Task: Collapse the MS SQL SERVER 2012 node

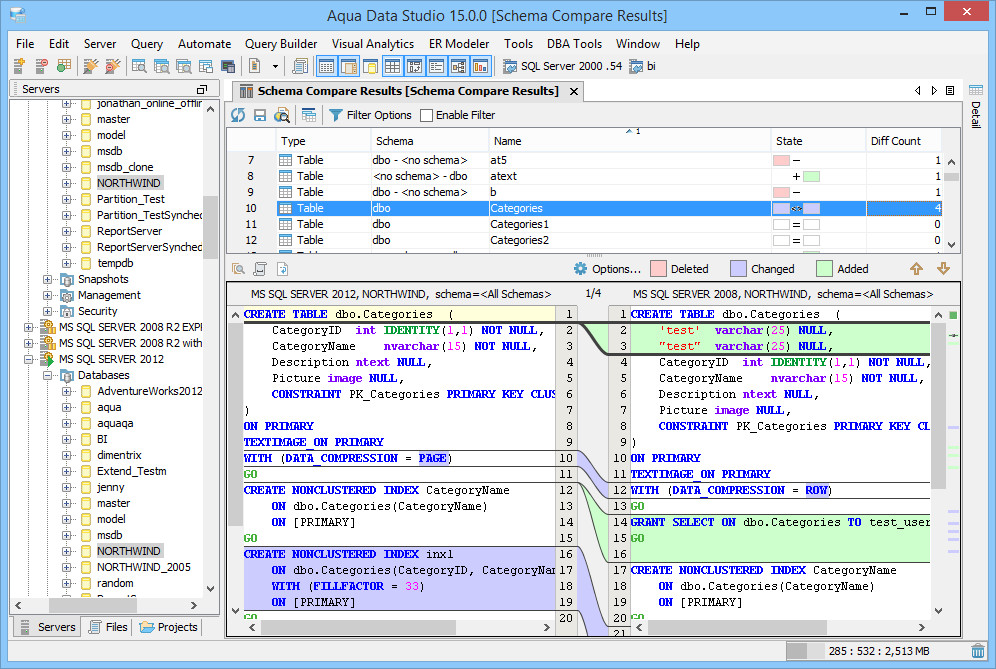Action: point(29,359)
